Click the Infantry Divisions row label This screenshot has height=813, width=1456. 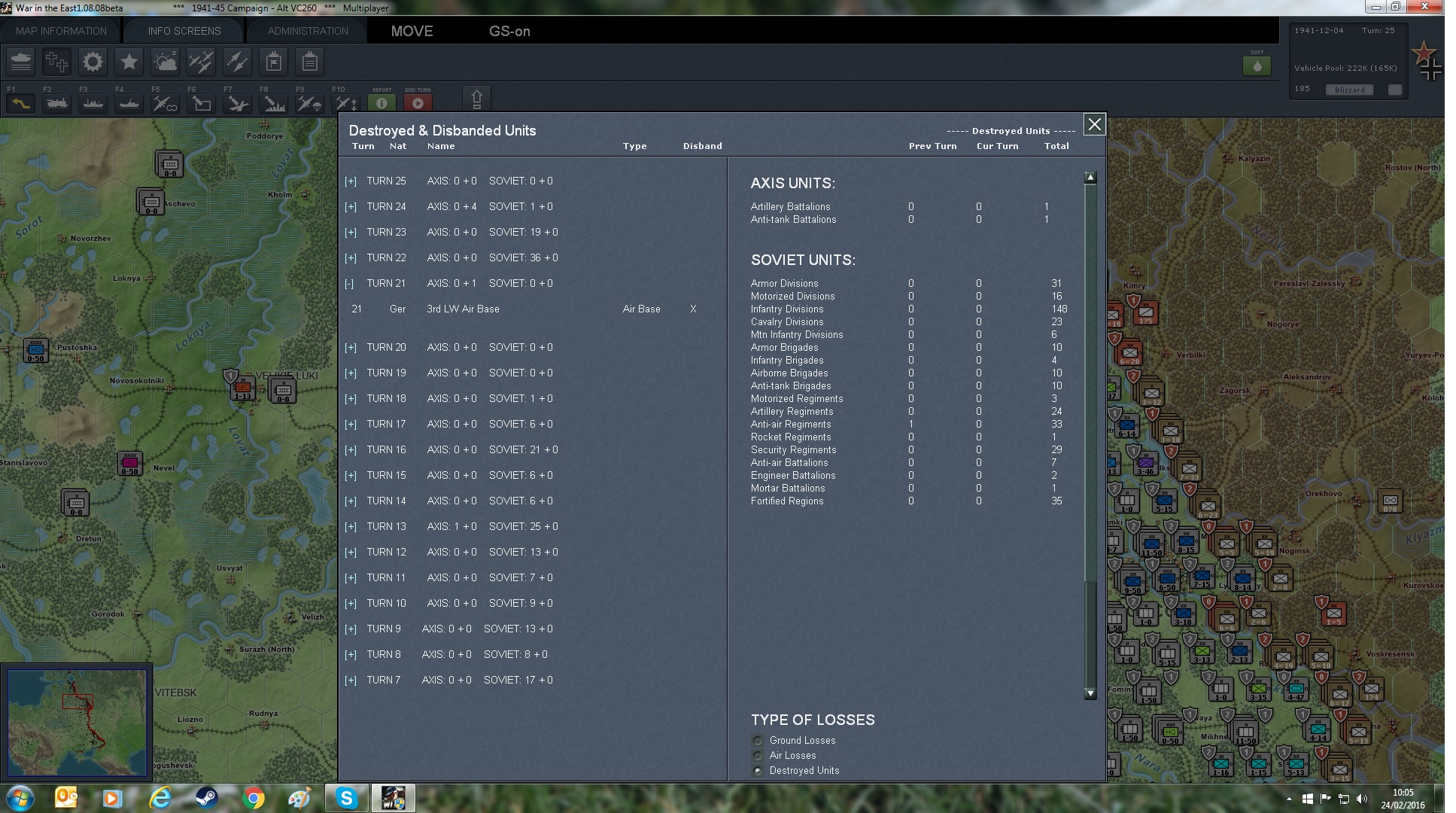point(787,309)
